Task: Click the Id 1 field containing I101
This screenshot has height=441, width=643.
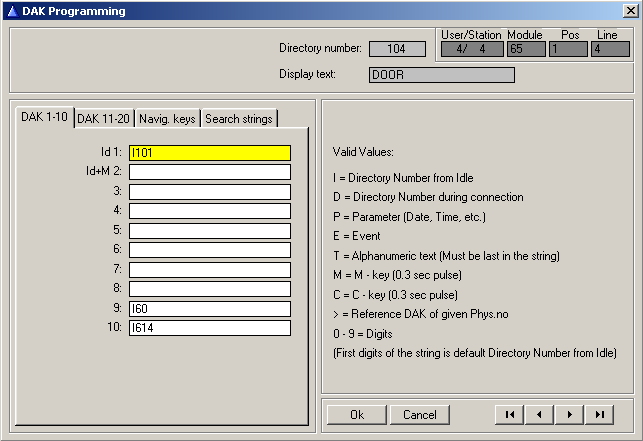Action: click(209, 153)
